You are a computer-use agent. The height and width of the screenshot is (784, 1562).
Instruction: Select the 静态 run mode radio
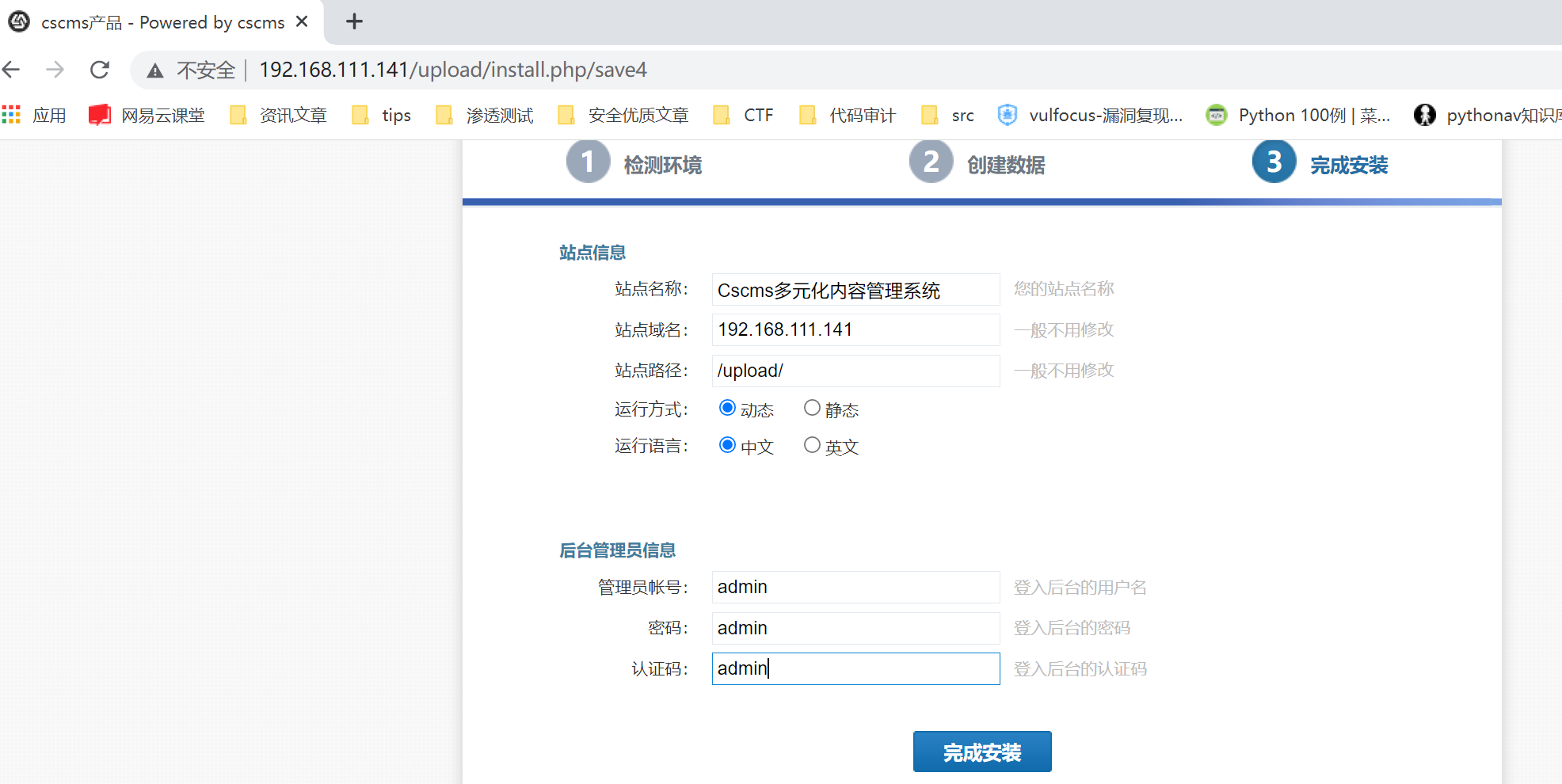(x=812, y=408)
